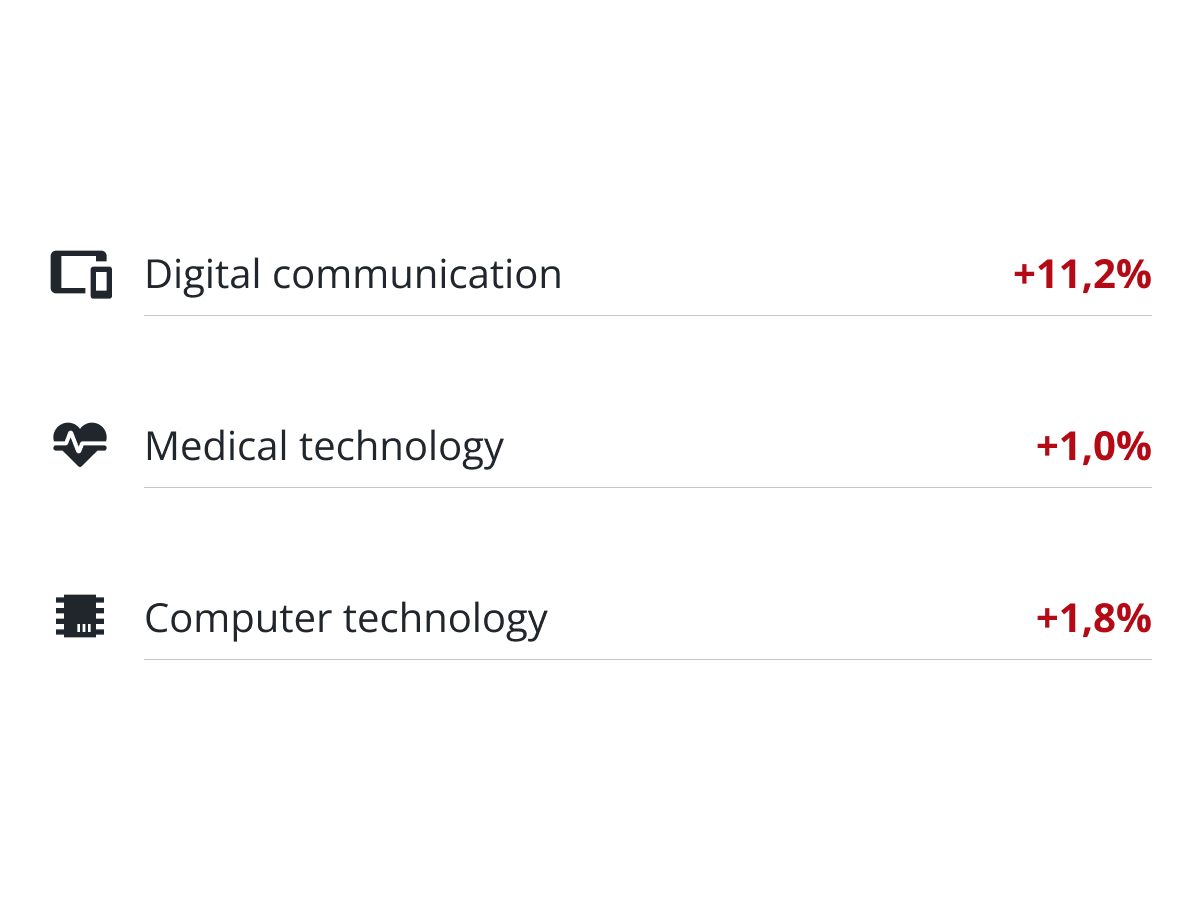
Task: Click the small phone shape in devices icon
Action: tap(101, 282)
